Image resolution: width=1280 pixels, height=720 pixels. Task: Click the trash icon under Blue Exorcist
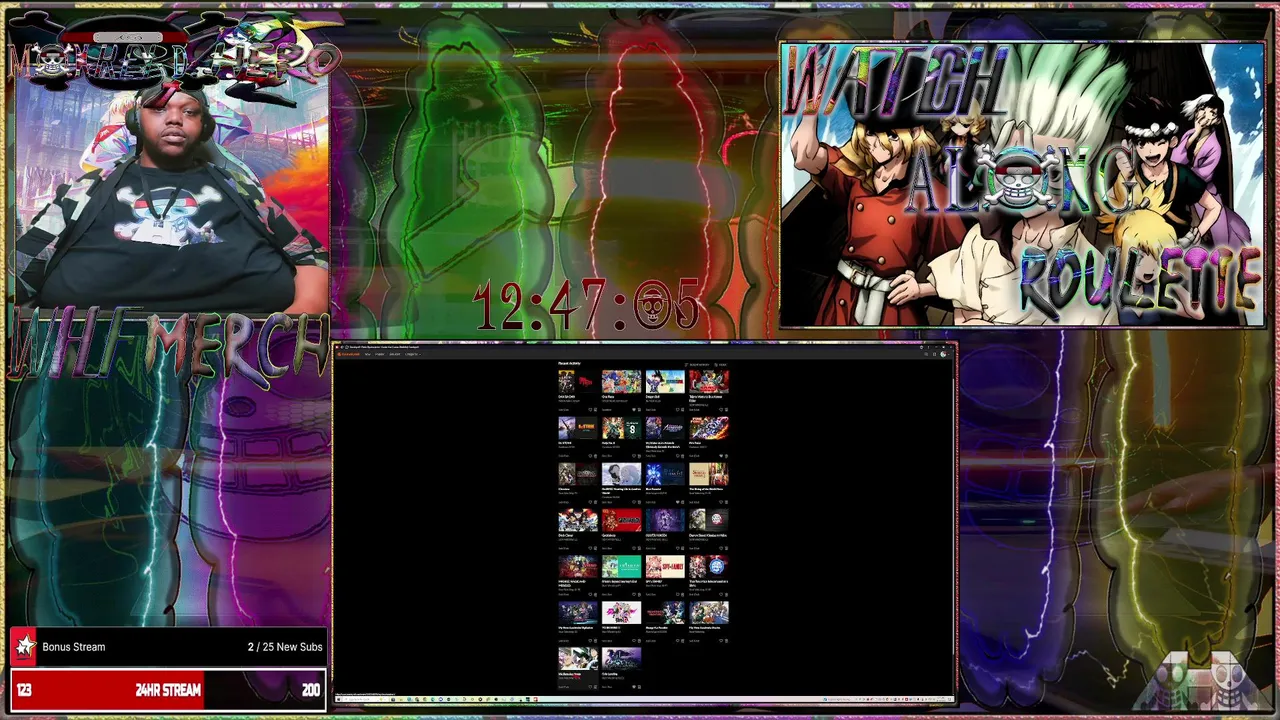(x=682, y=502)
